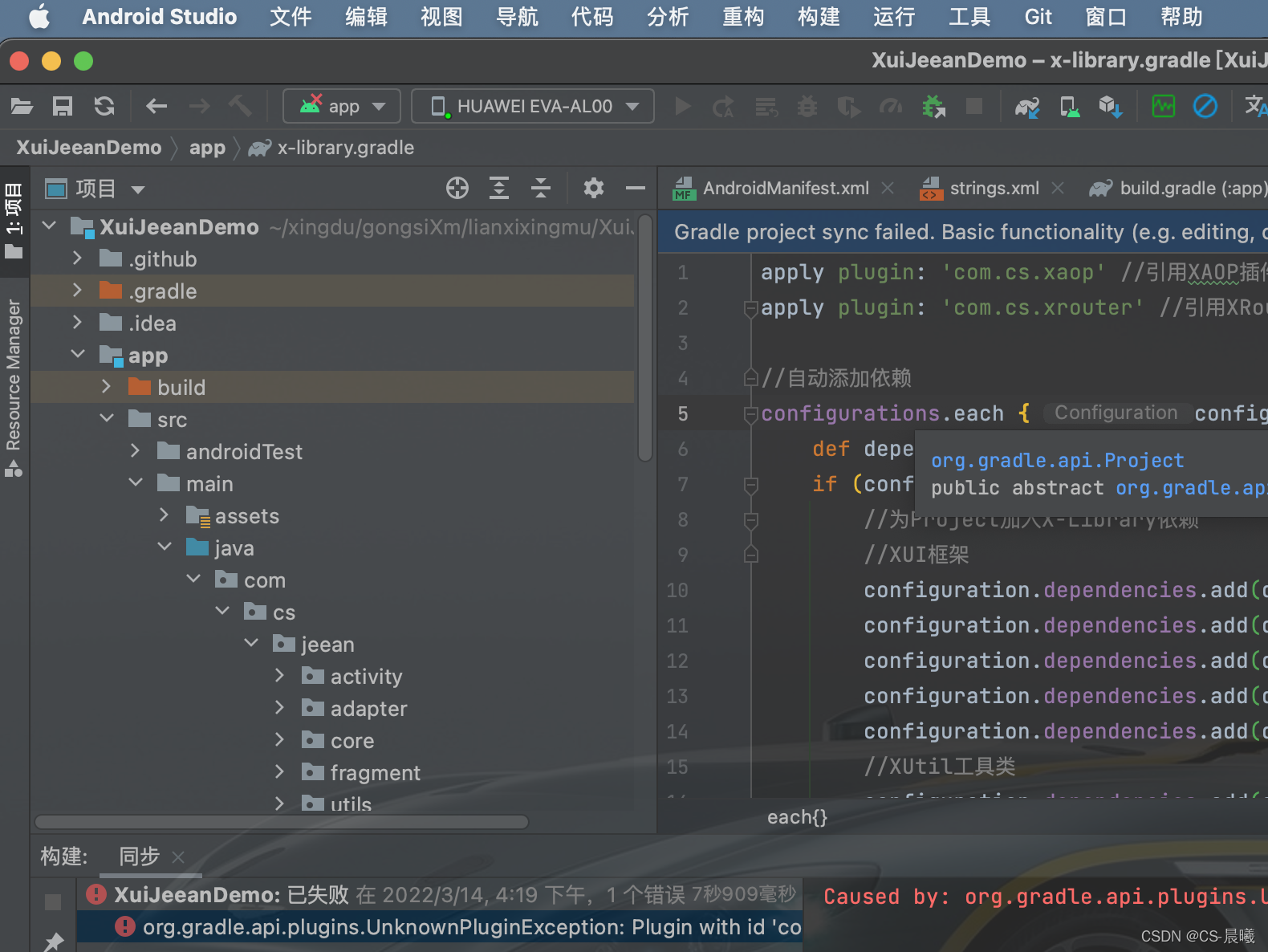Viewport: 1268px width, 952px height.
Task: Click the Save All toolbar icon
Action: 63,106
